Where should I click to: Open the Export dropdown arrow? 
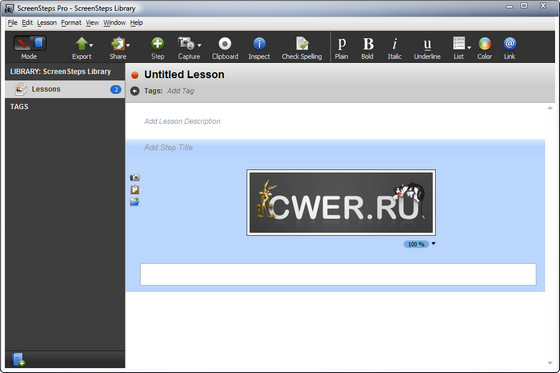pos(91,45)
